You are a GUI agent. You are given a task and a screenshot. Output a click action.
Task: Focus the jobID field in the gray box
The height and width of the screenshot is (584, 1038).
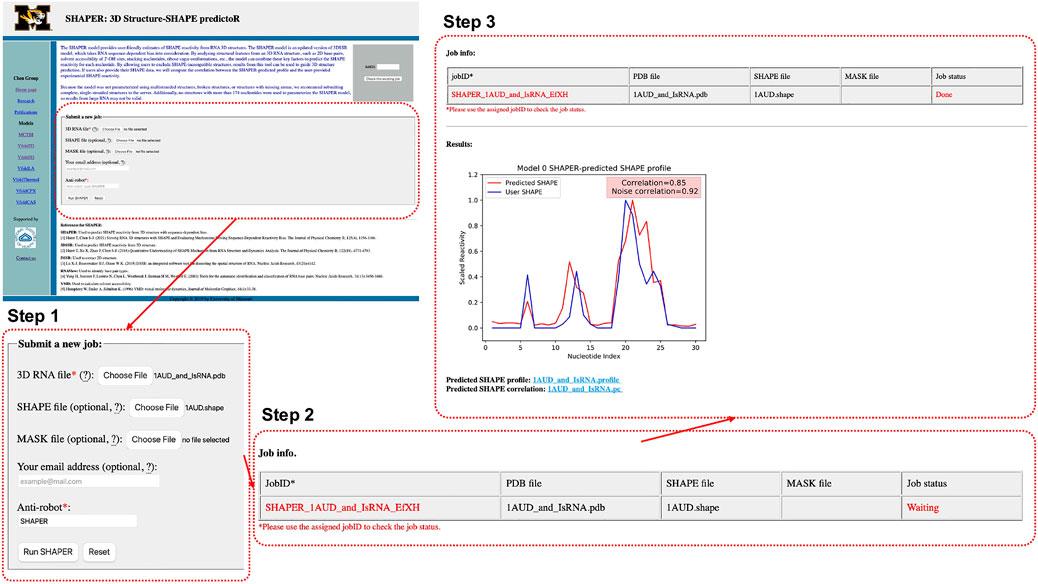[x=388, y=66]
